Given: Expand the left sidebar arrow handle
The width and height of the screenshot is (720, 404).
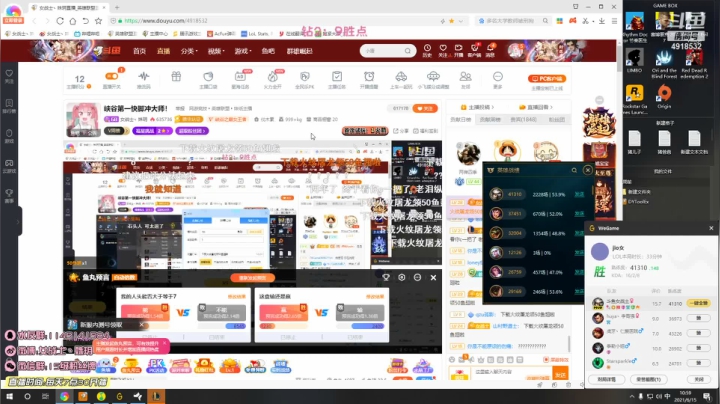Looking at the screenshot, I should pyautogui.click(x=18, y=222).
